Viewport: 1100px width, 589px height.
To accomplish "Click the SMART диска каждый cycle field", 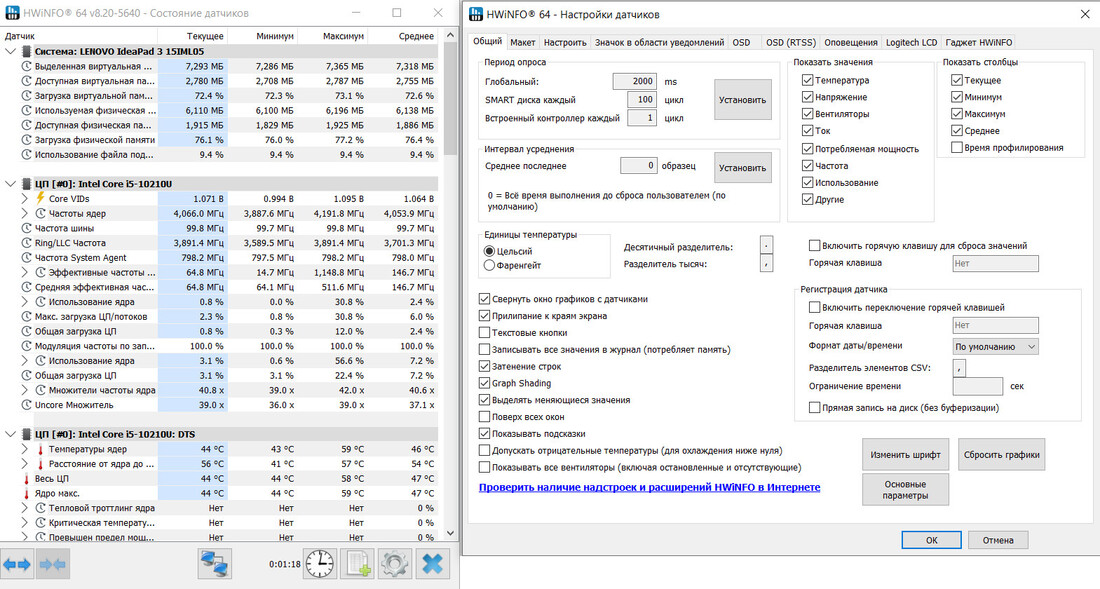I will coord(641,100).
